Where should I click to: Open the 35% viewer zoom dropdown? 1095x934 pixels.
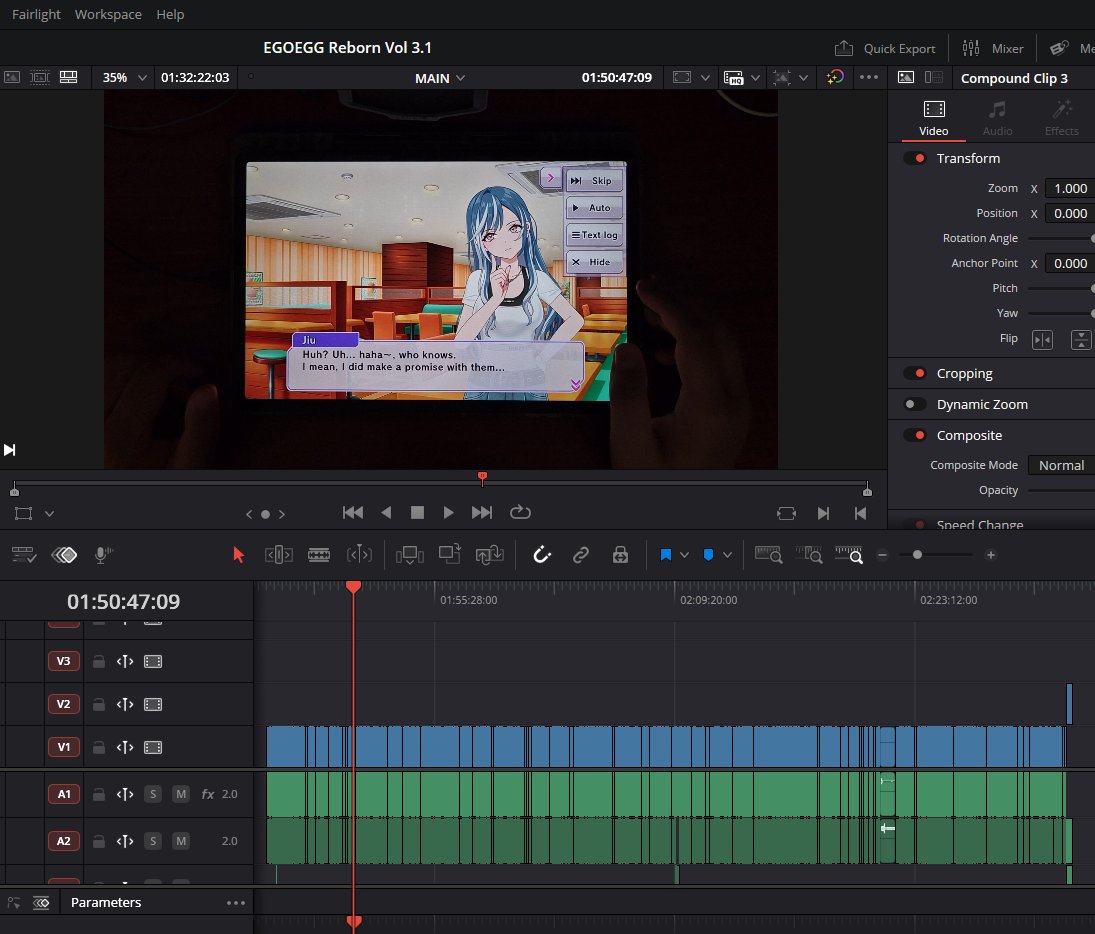tap(124, 78)
